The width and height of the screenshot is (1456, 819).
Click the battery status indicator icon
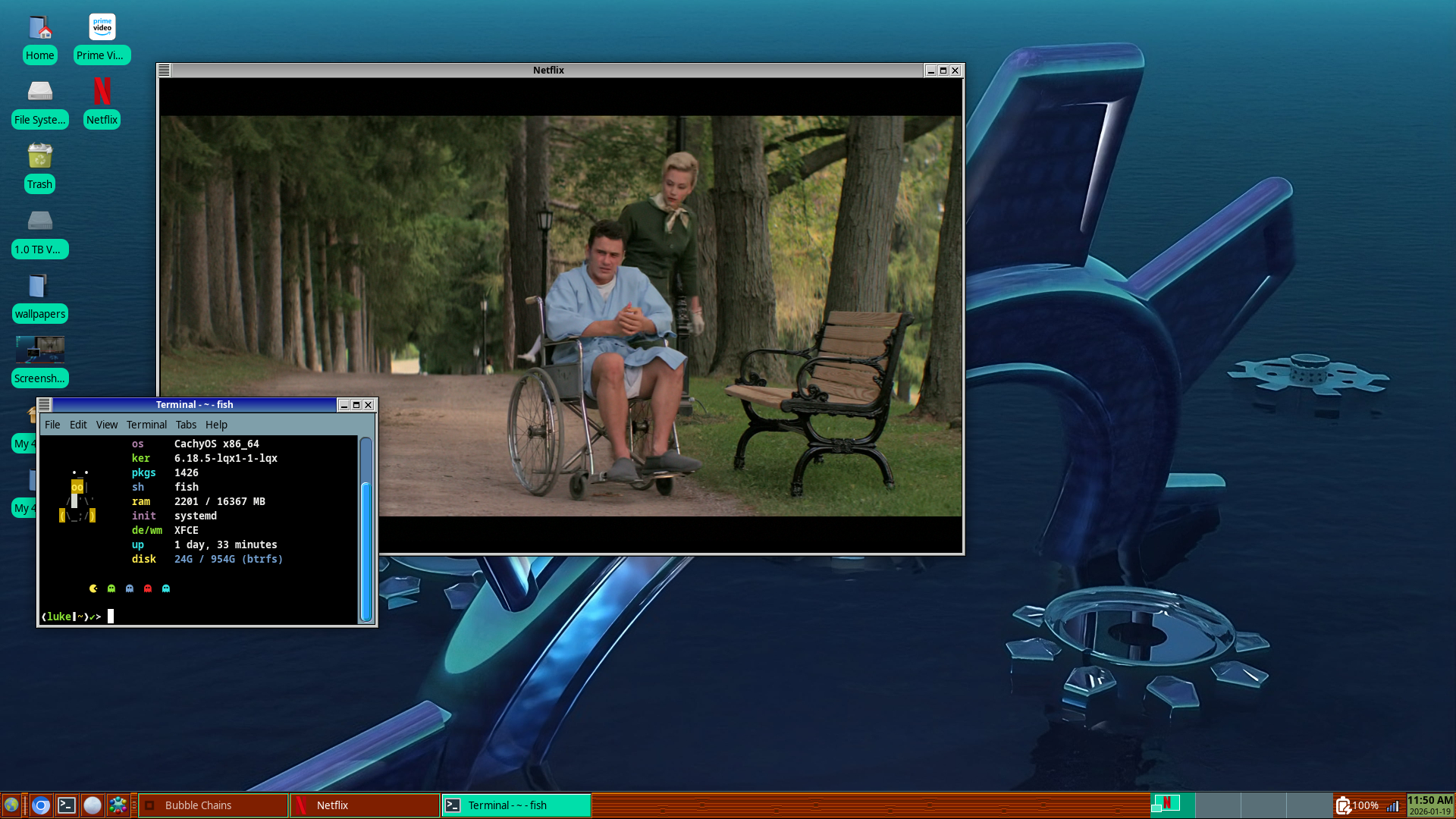1342,805
